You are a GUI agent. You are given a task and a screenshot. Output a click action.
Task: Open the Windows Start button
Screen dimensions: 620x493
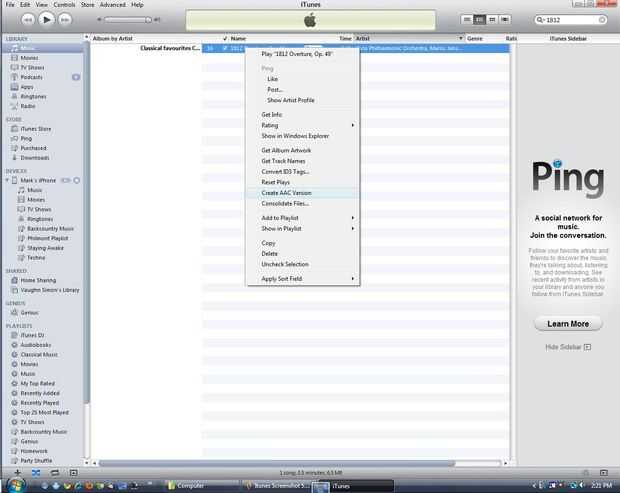15,485
